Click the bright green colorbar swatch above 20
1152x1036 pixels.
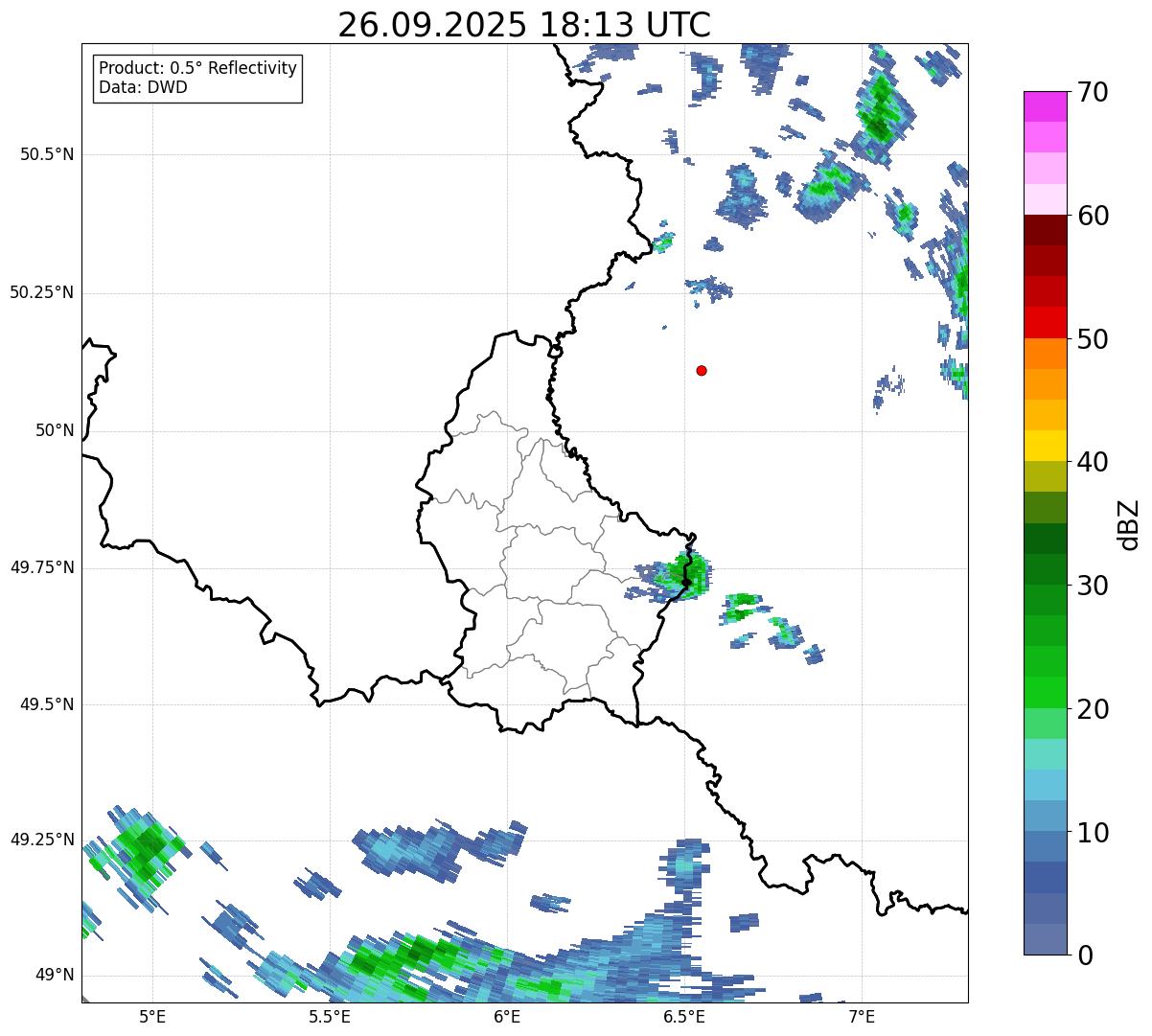pos(1046,693)
